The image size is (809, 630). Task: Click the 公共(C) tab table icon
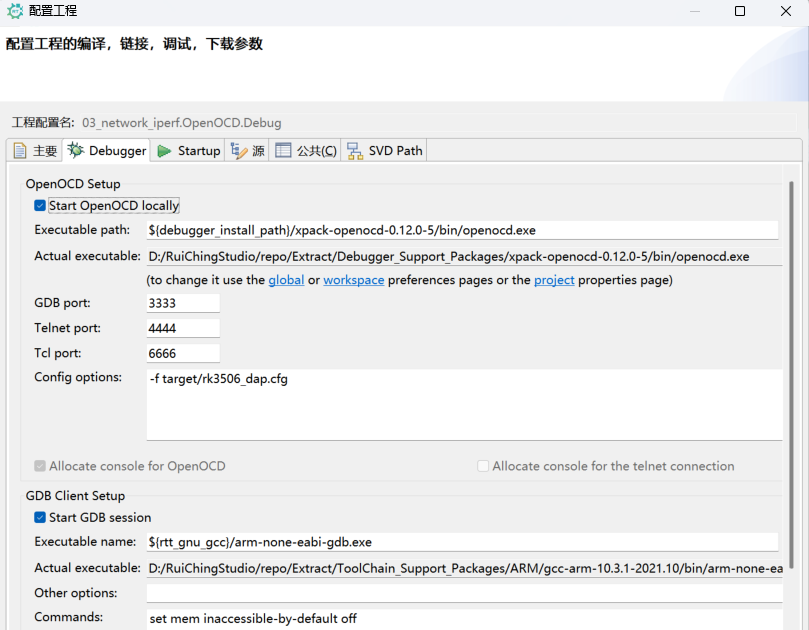pyautogui.click(x=284, y=151)
